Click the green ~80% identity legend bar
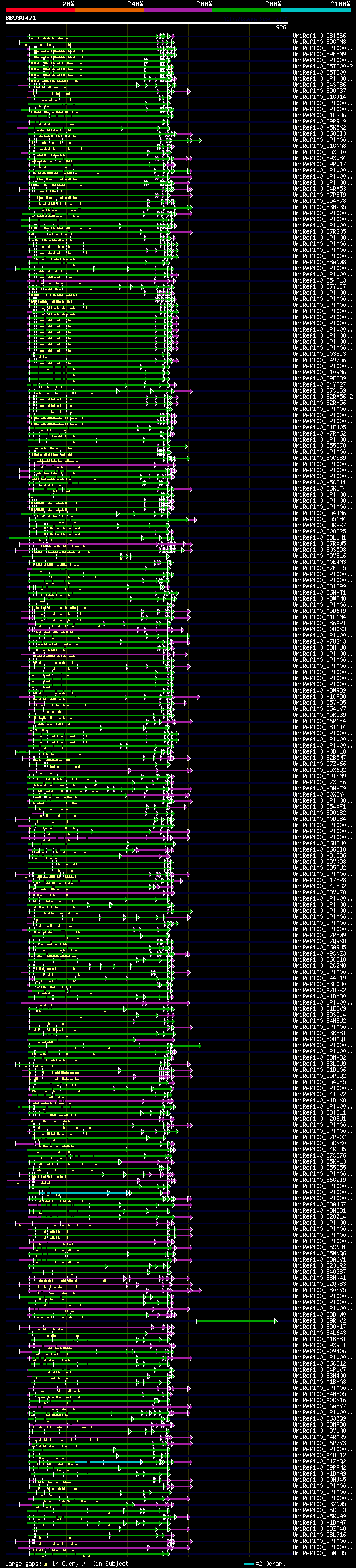The height and width of the screenshot is (1568, 356). click(247, 10)
